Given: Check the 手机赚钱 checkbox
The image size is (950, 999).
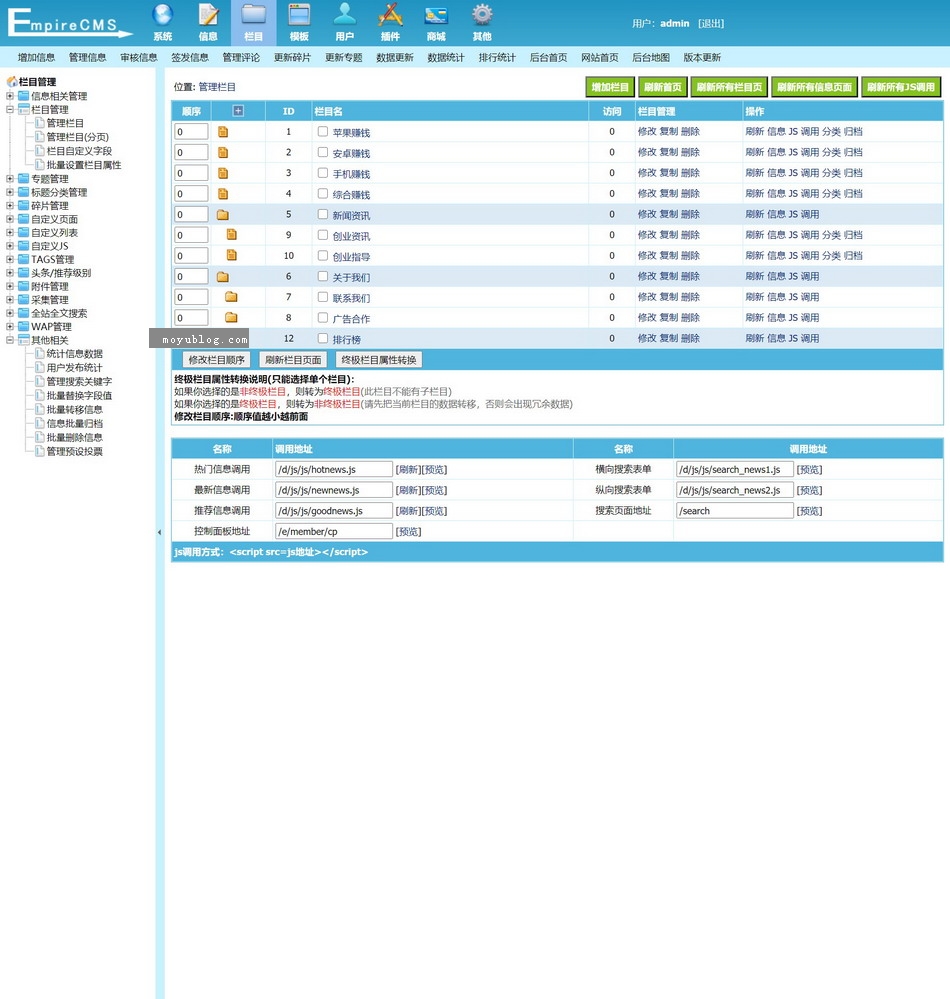Looking at the screenshot, I should [x=323, y=173].
